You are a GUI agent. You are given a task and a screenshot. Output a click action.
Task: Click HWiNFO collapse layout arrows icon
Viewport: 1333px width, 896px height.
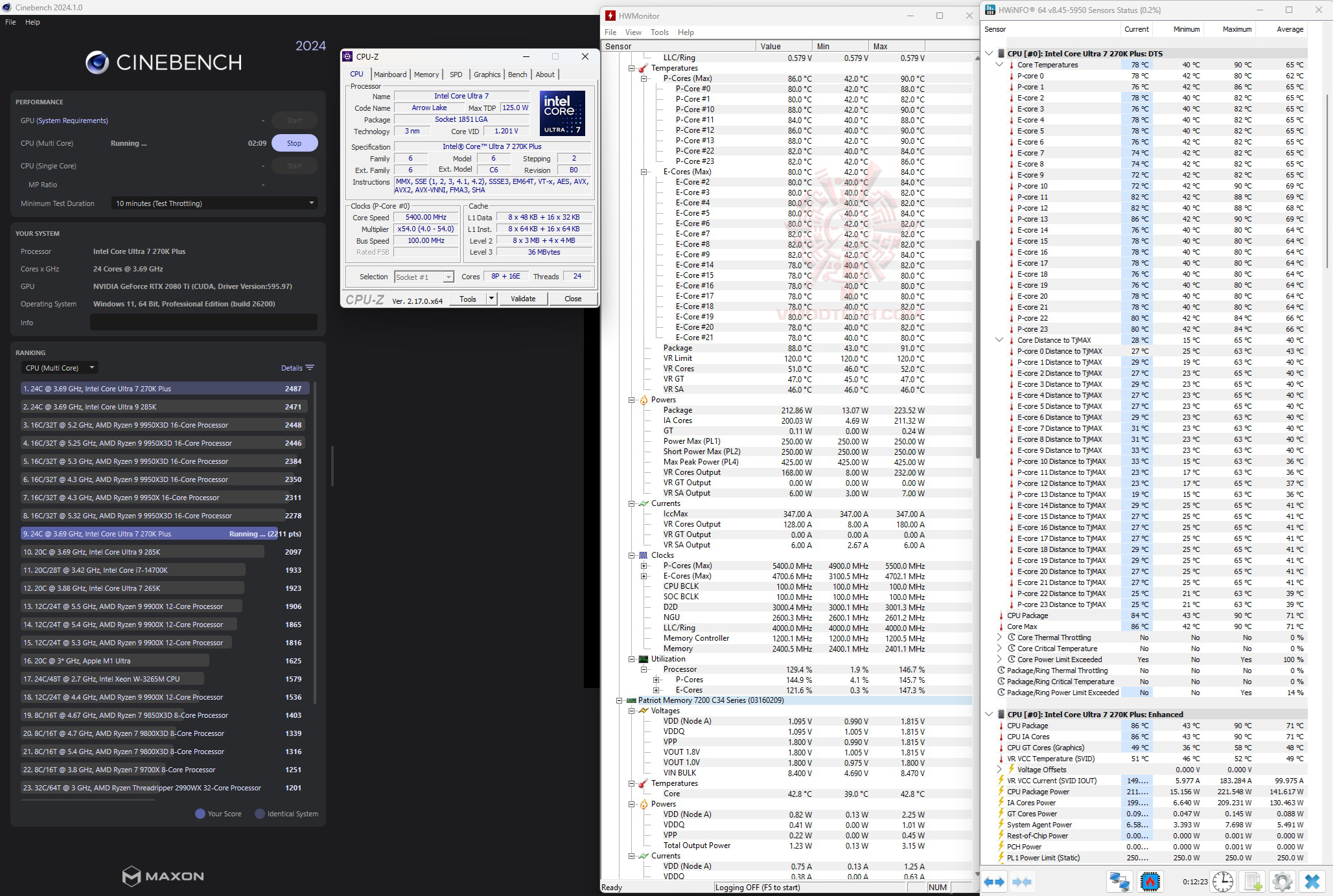pos(1022,881)
